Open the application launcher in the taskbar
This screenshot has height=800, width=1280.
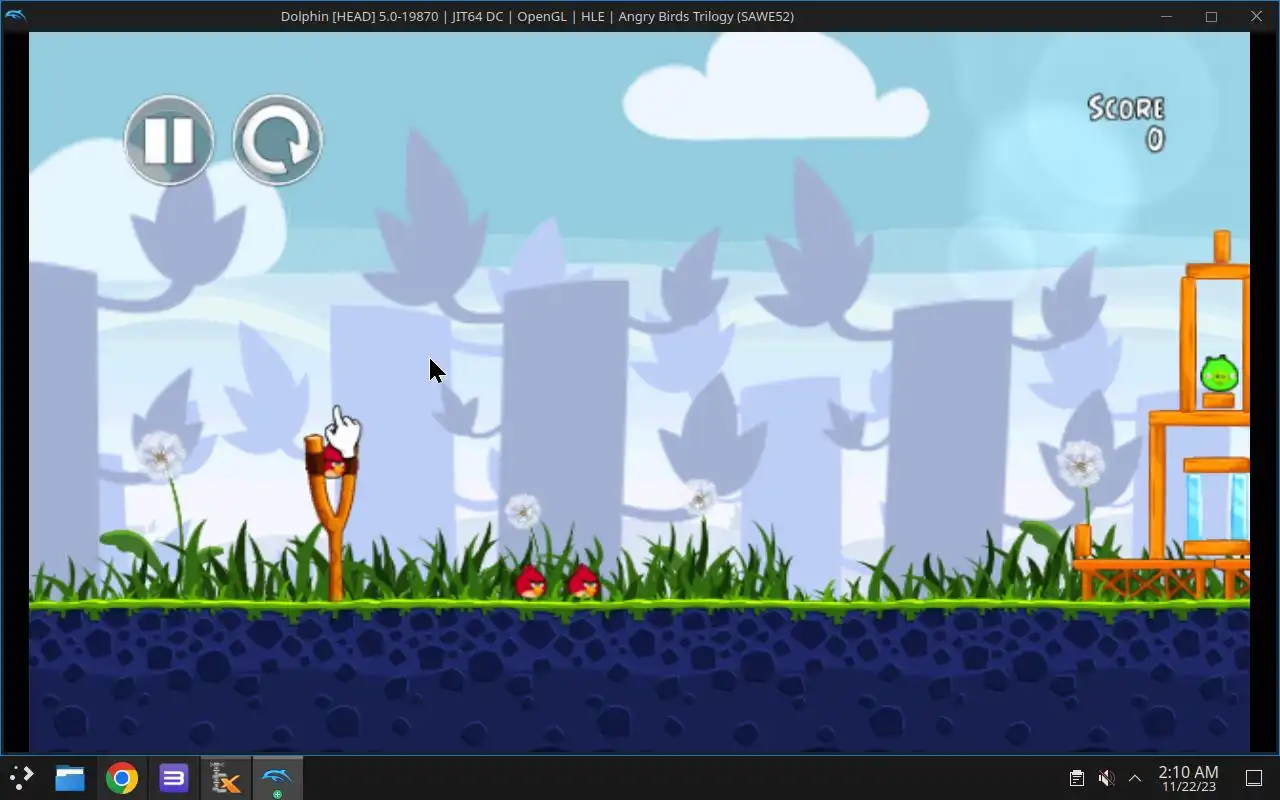pos(21,778)
